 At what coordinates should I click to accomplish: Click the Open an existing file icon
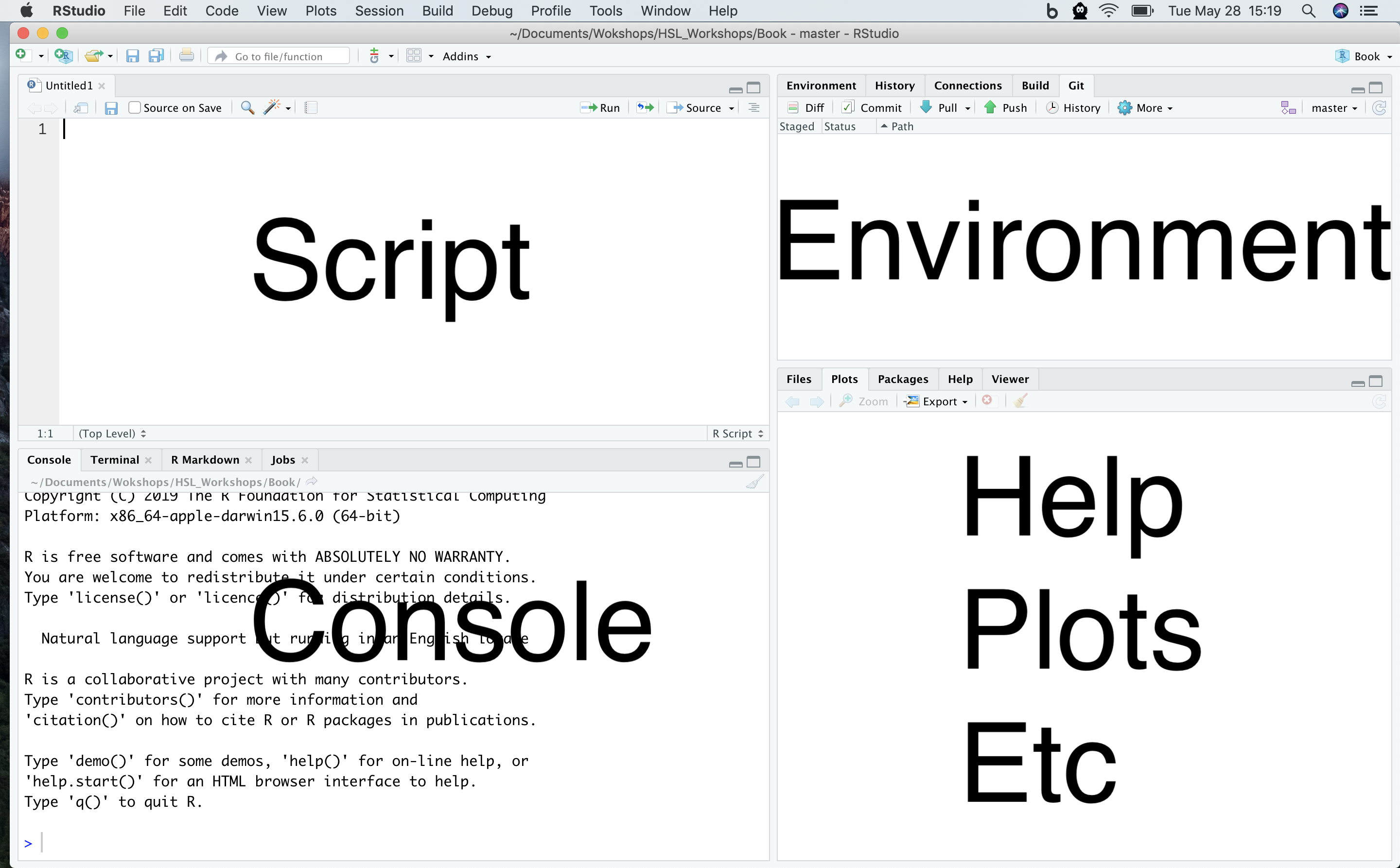point(94,56)
